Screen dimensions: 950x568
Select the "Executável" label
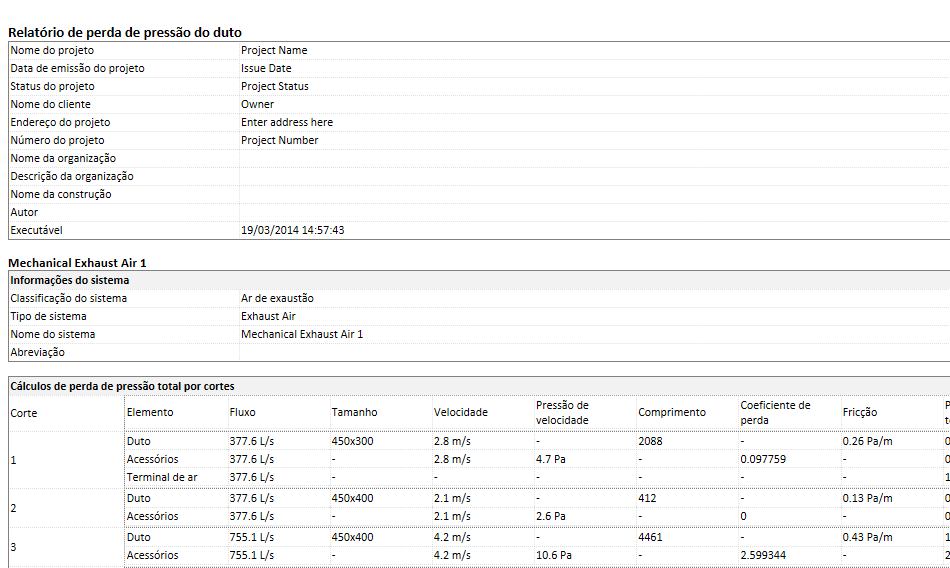36,230
